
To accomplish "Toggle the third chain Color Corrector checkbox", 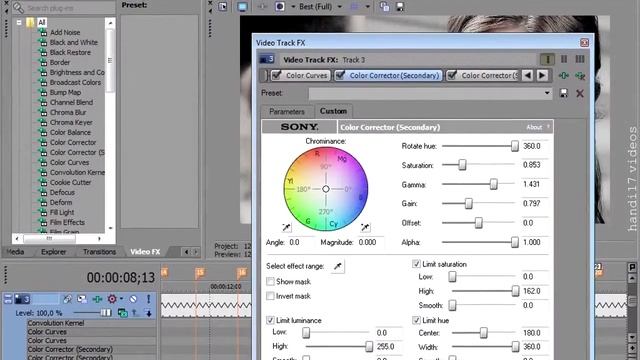I will (x=451, y=76).
